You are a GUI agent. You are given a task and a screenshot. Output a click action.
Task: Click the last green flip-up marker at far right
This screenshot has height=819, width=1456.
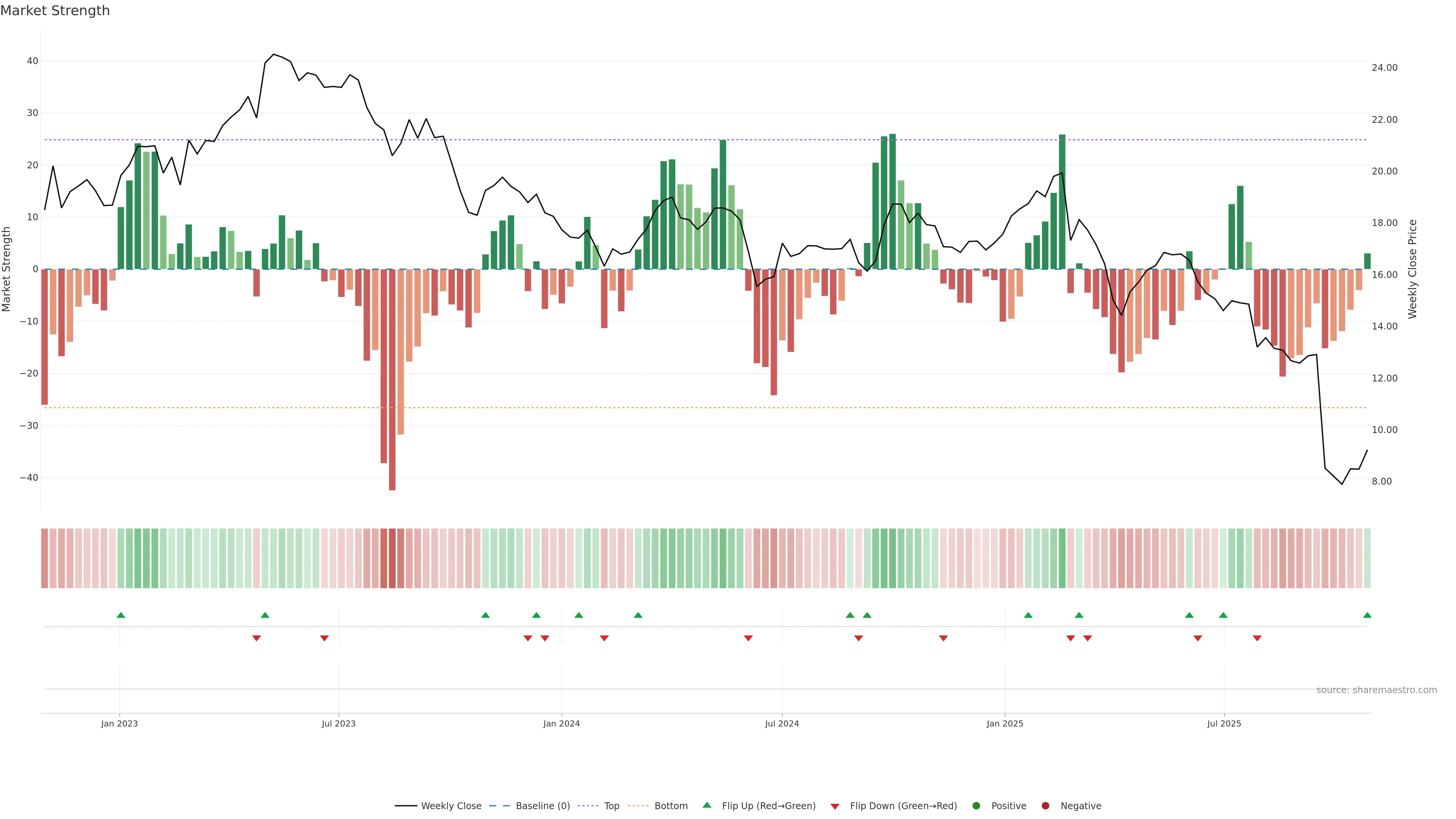coord(1367,615)
